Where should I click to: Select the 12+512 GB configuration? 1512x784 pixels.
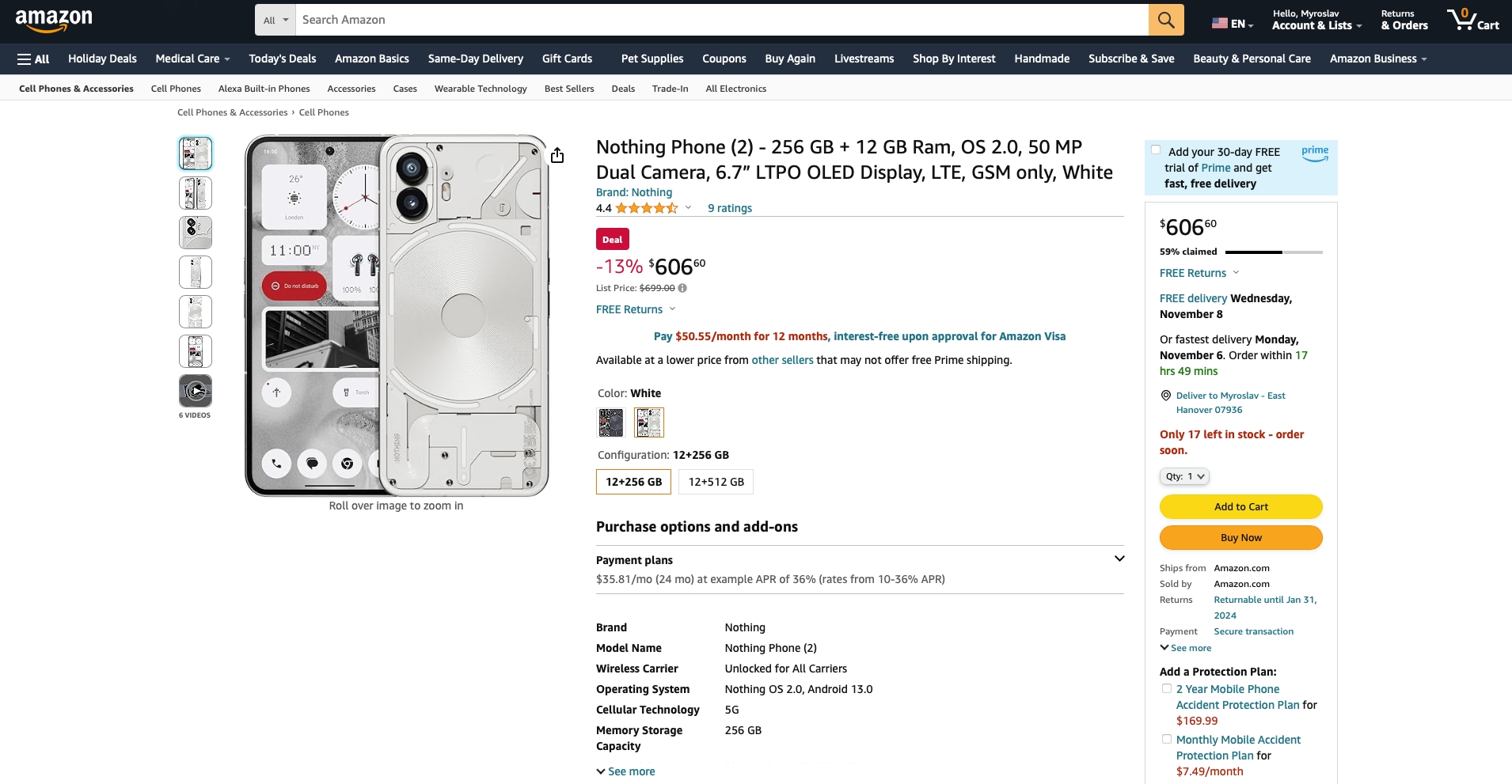[x=716, y=482]
